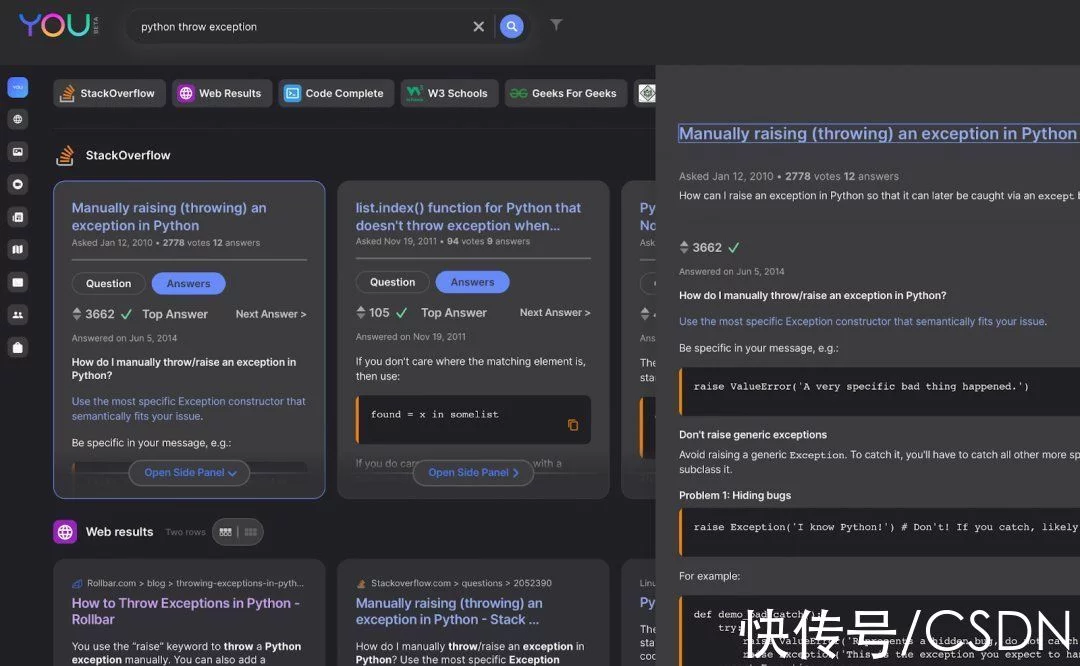Click the purple Web results globe icon
1080x666 pixels.
tap(65, 532)
